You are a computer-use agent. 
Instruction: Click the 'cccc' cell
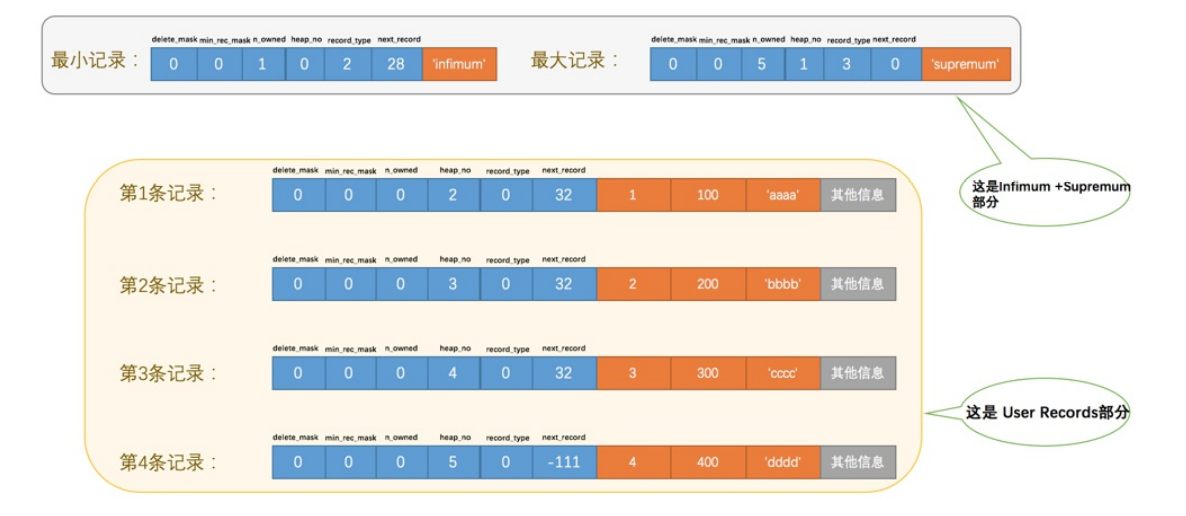pyautogui.click(x=783, y=372)
